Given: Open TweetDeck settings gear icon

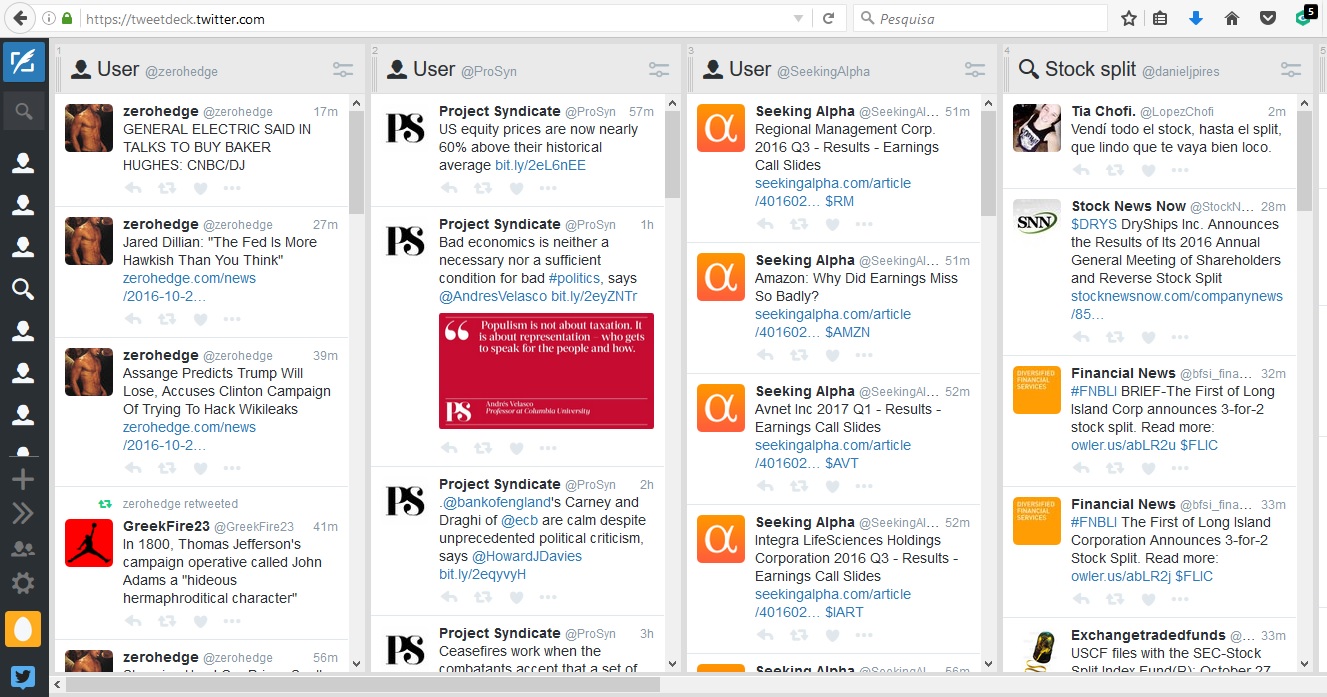Looking at the screenshot, I should [22, 584].
